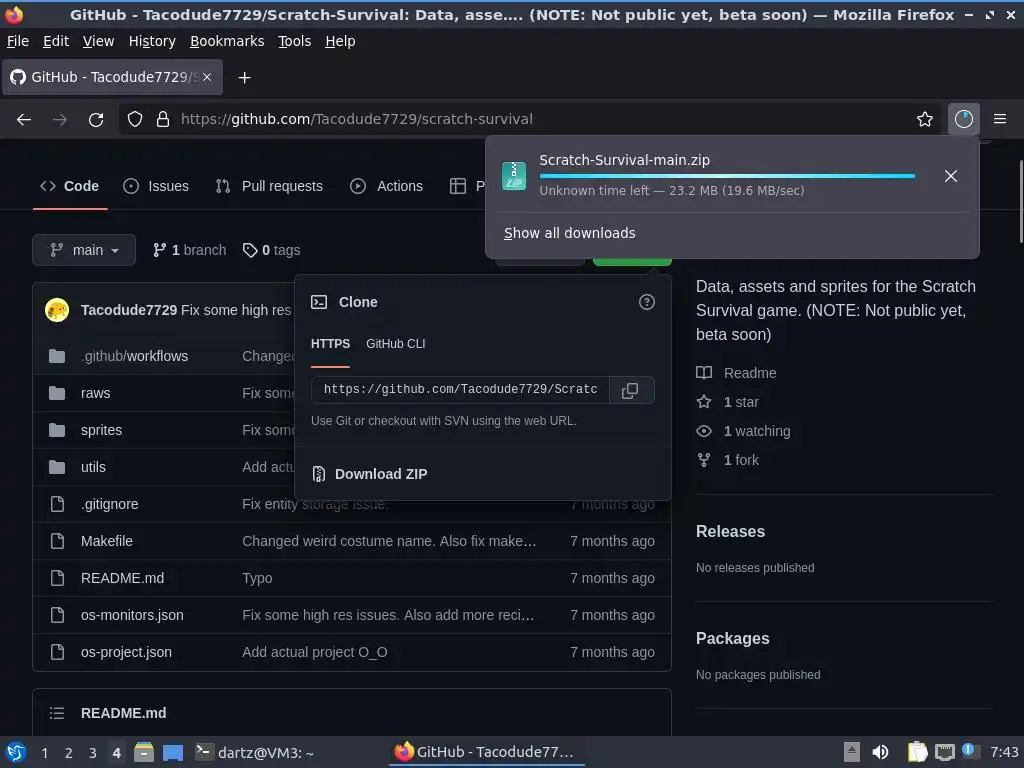Click the volume speaker tray icon
Viewport: 1024px width, 768px height.
coord(880,752)
